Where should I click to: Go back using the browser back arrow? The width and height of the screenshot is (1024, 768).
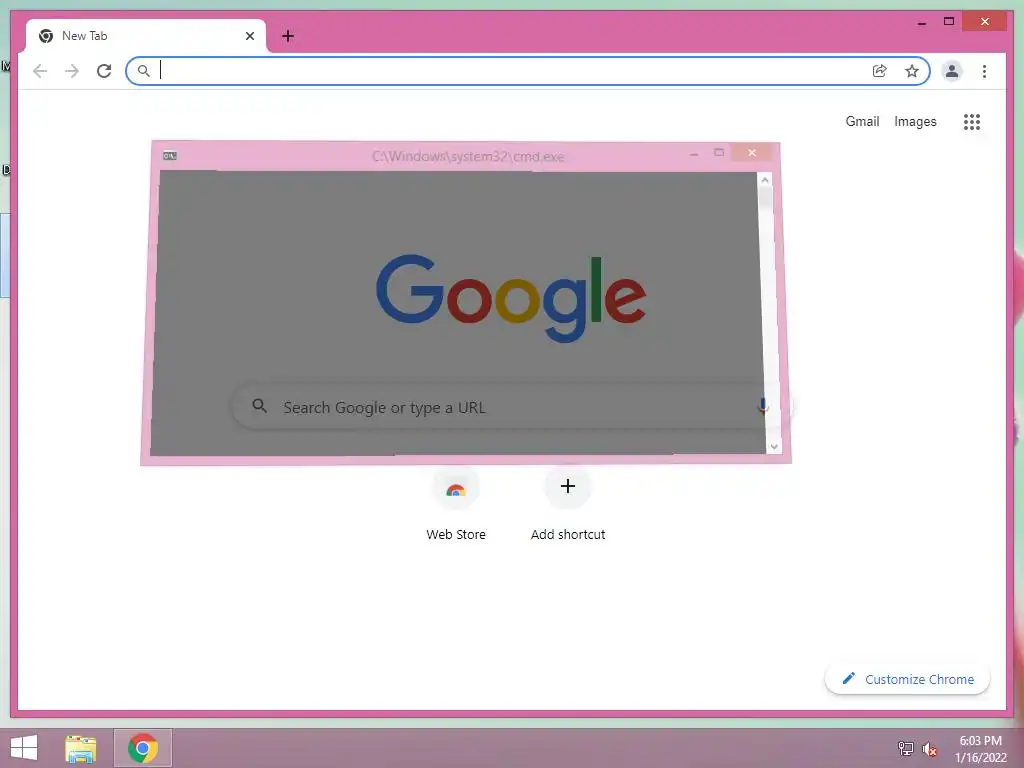(40, 71)
